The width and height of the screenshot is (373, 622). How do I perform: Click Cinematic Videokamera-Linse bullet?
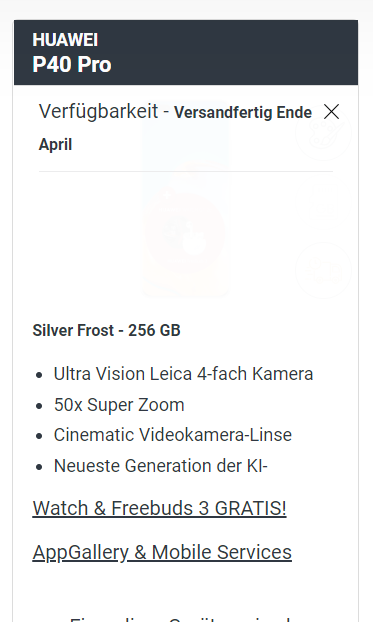pos(173,435)
